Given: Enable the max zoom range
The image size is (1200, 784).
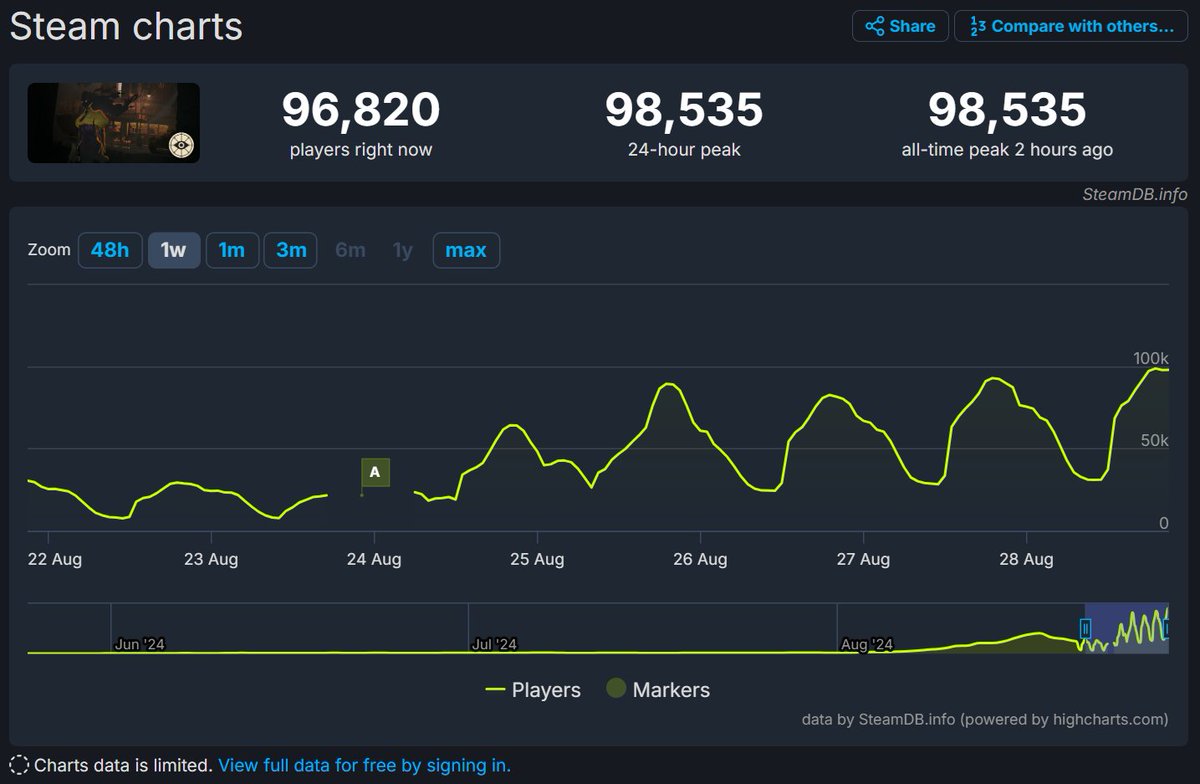Looking at the screenshot, I should tap(466, 250).
